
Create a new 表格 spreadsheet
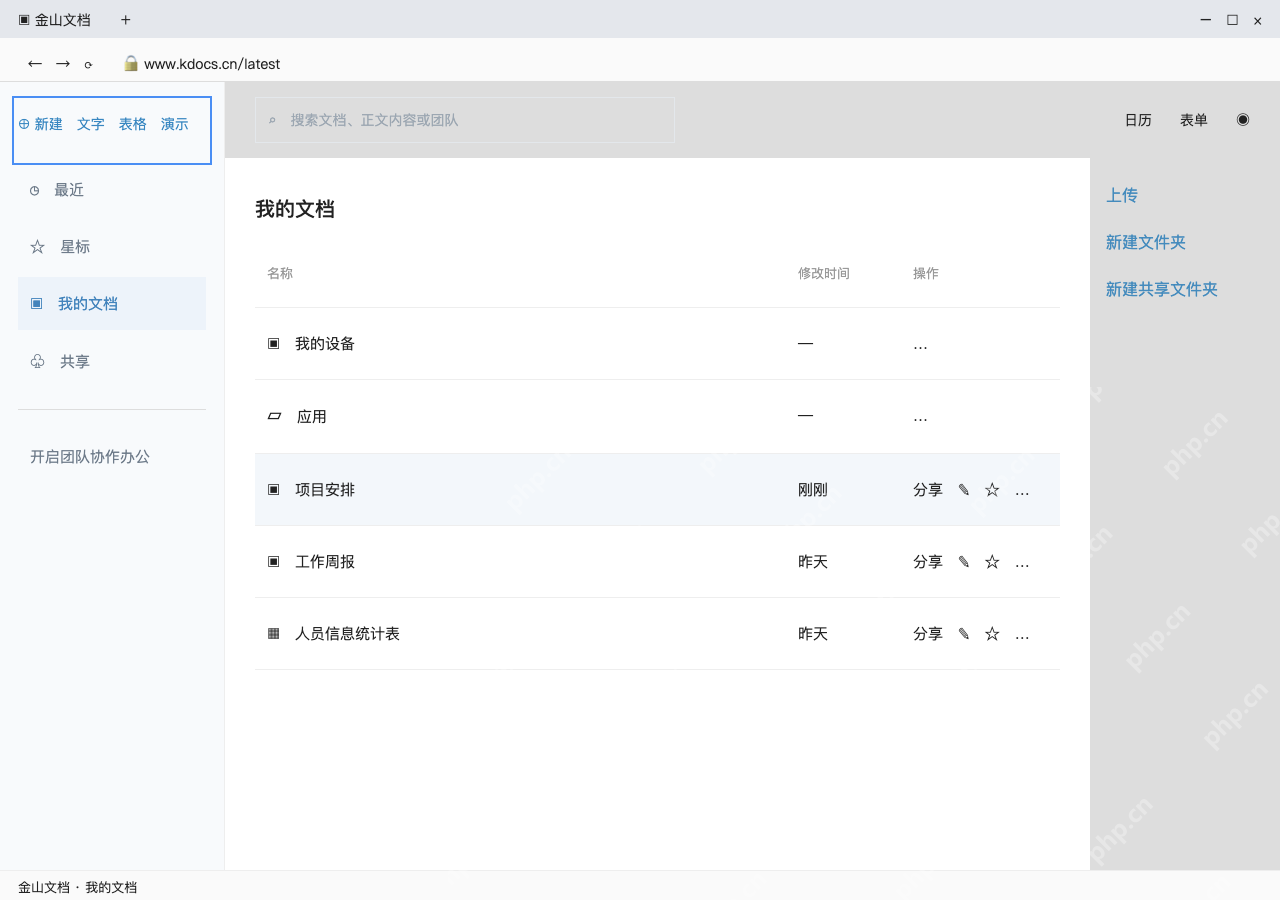[x=133, y=124]
